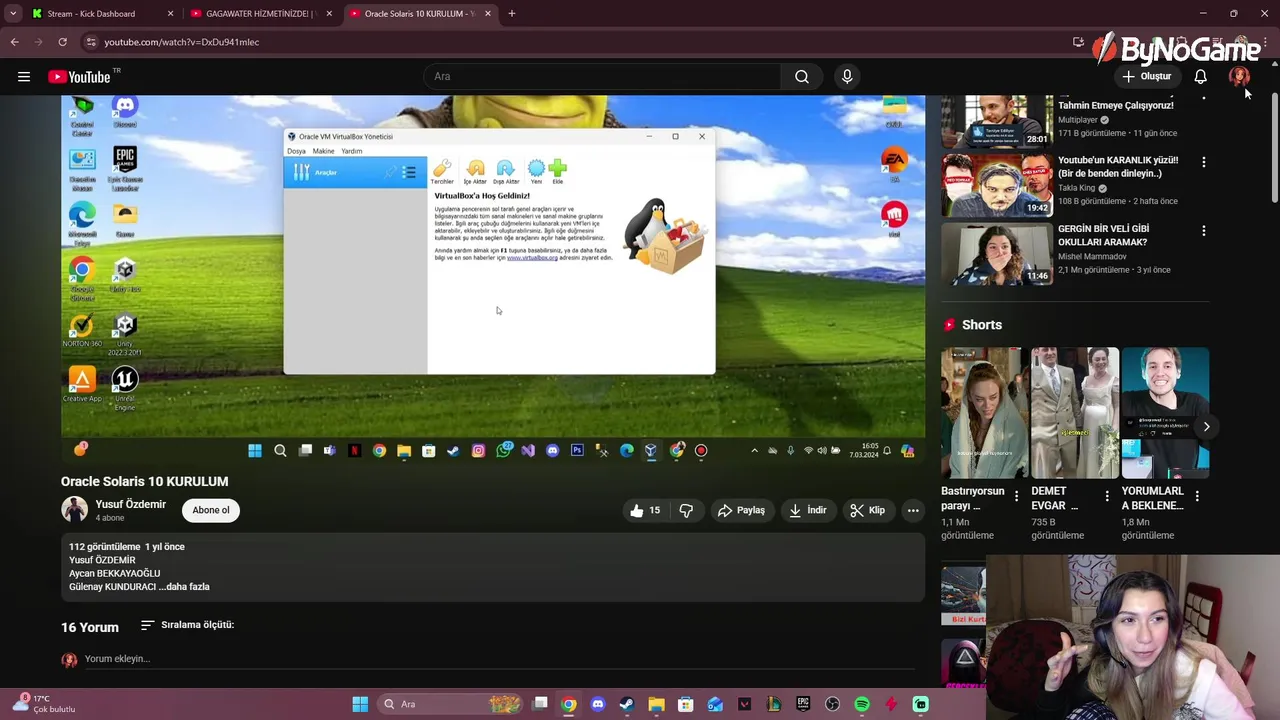Viewport: 1280px width, 720px height.
Task: Click the search magnifier button on YouTube
Action: pyautogui.click(x=802, y=76)
